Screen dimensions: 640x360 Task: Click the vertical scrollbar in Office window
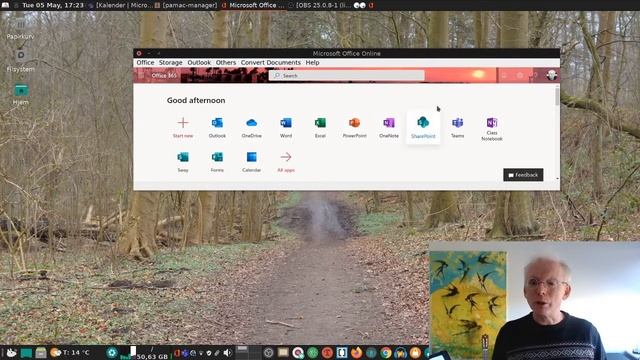(x=557, y=97)
